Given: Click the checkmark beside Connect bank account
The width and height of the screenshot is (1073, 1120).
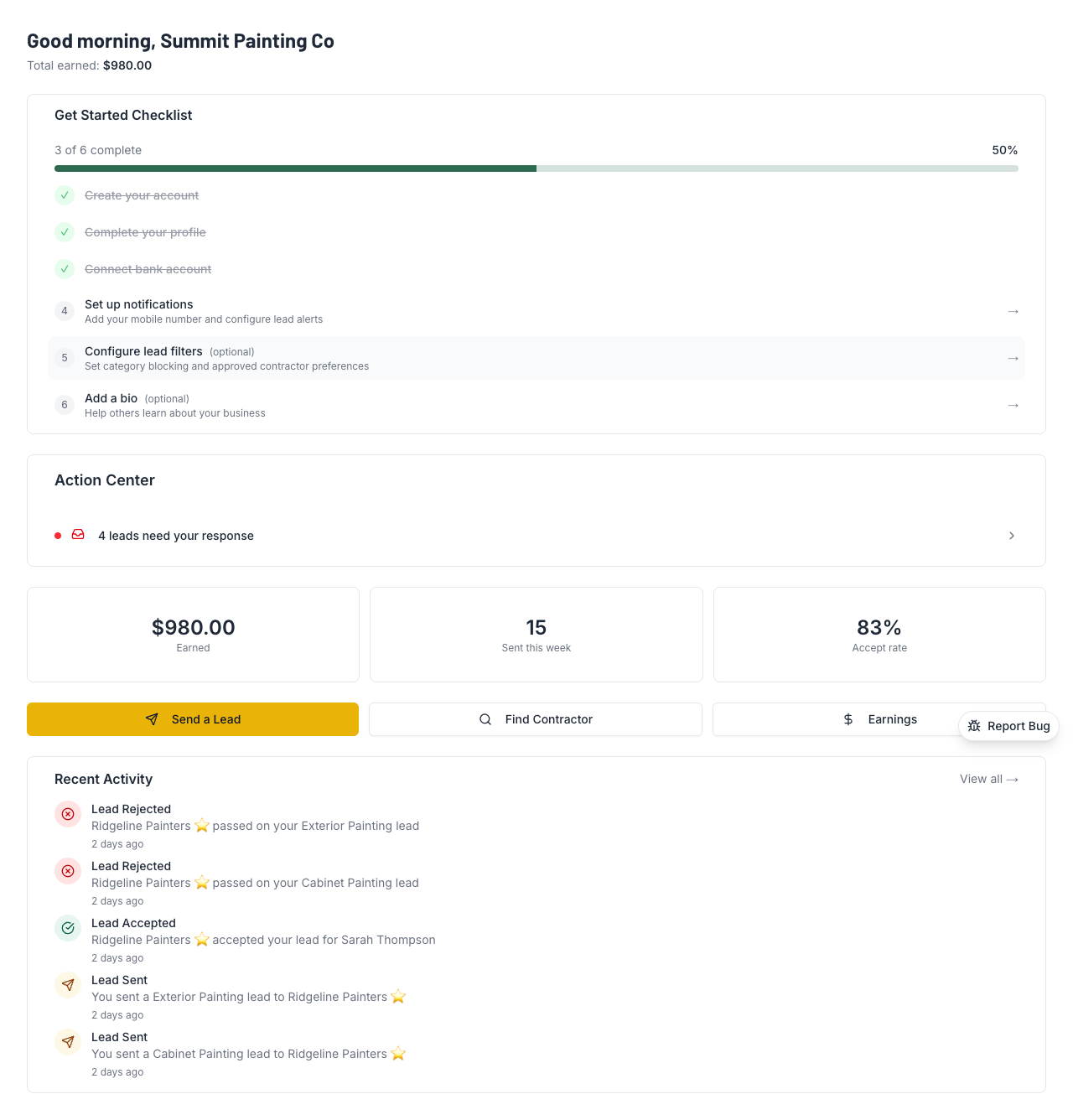Looking at the screenshot, I should [x=65, y=269].
